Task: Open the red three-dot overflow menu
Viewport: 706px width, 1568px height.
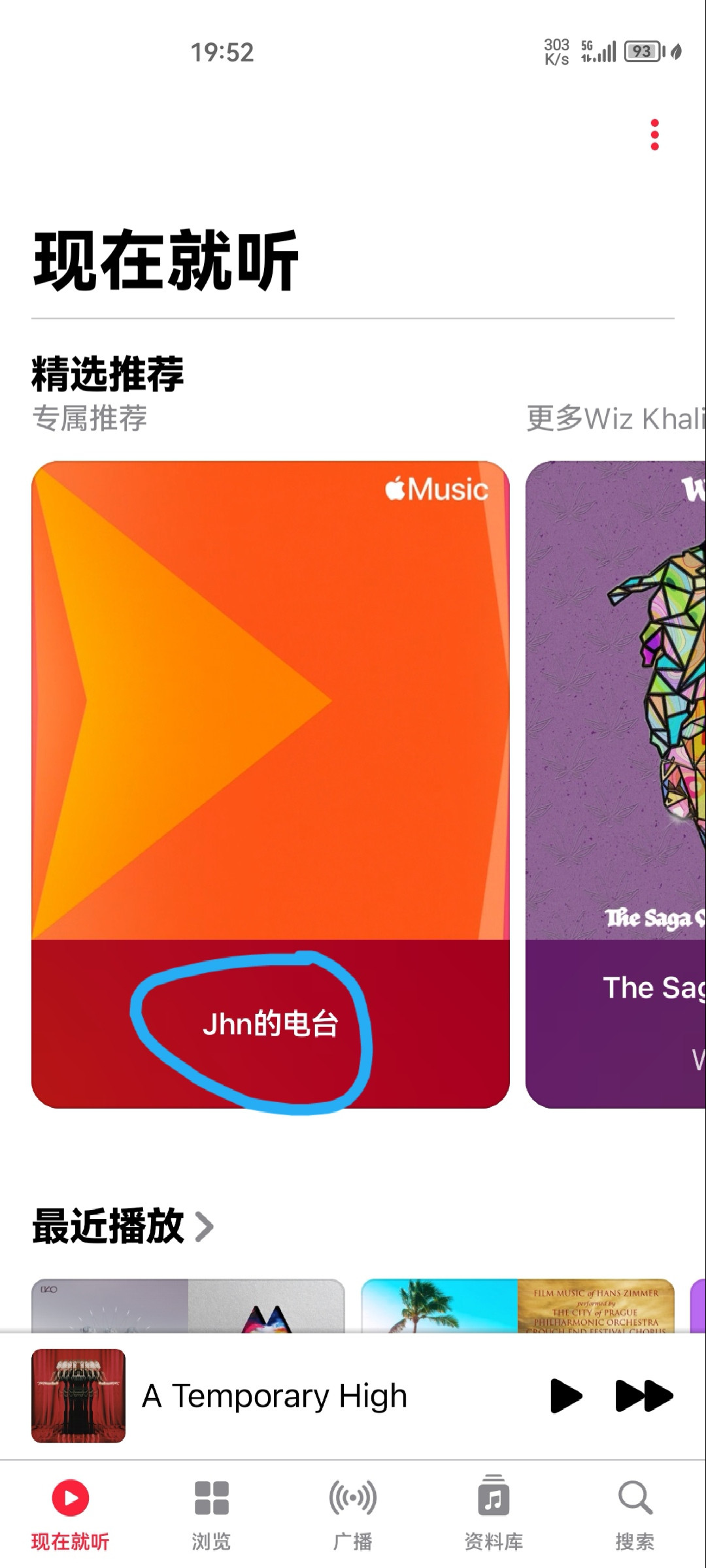Action: [654, 135]
